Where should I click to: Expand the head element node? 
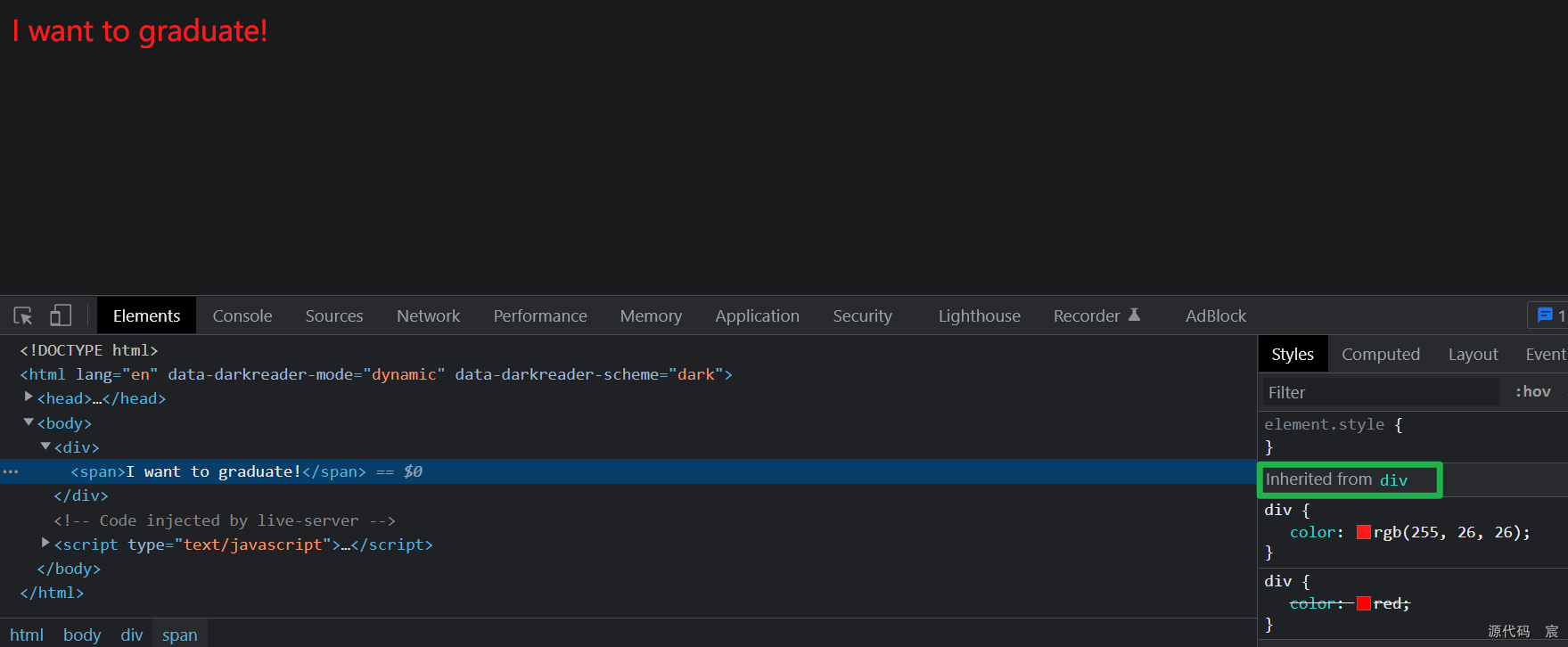coord(29,397)
